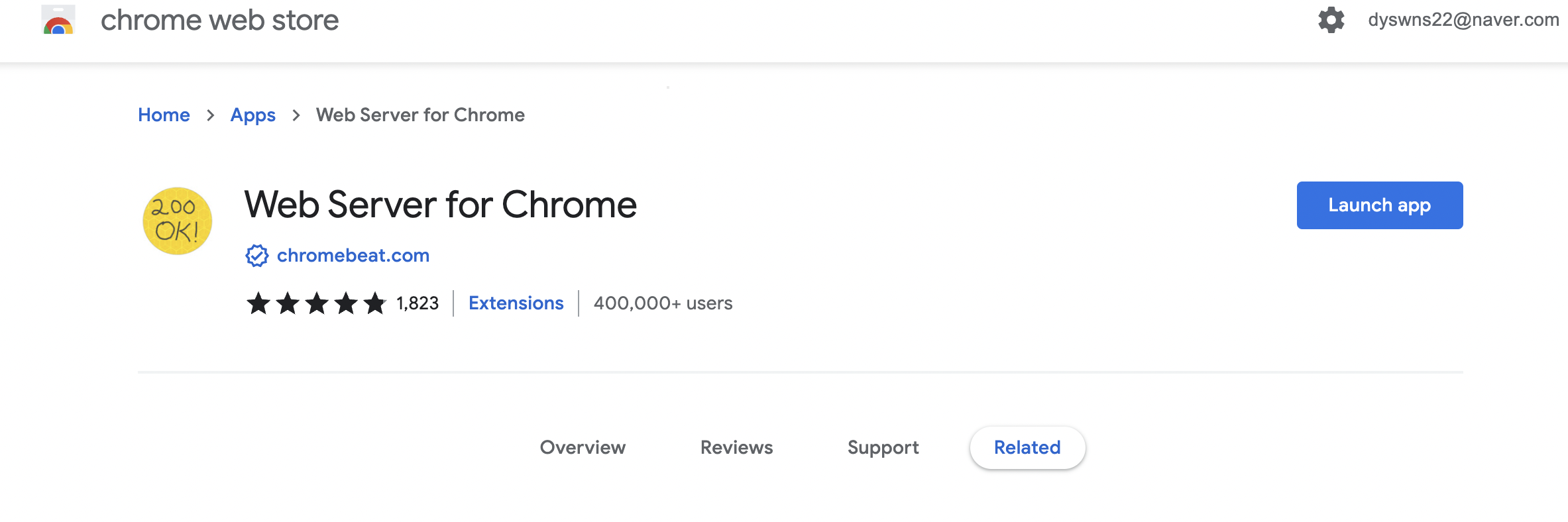
Task: Open the Apps breadcrumb link
Action: 253,115
